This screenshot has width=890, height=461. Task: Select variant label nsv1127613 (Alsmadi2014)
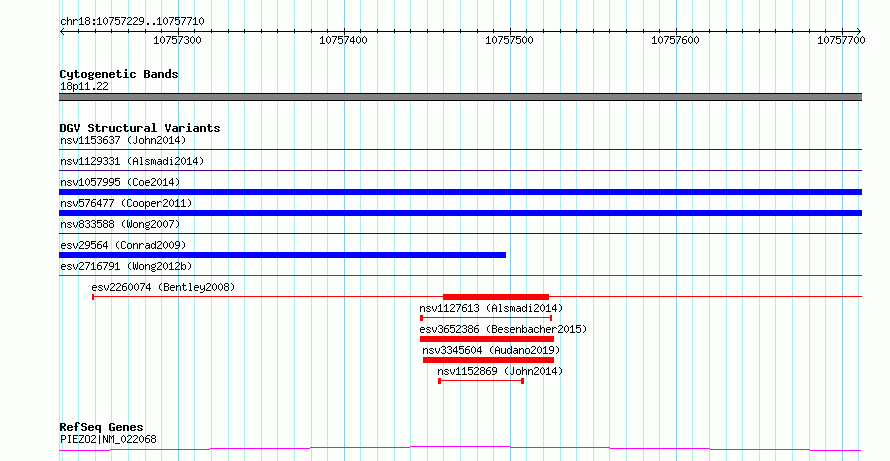[x=491, y=308]
